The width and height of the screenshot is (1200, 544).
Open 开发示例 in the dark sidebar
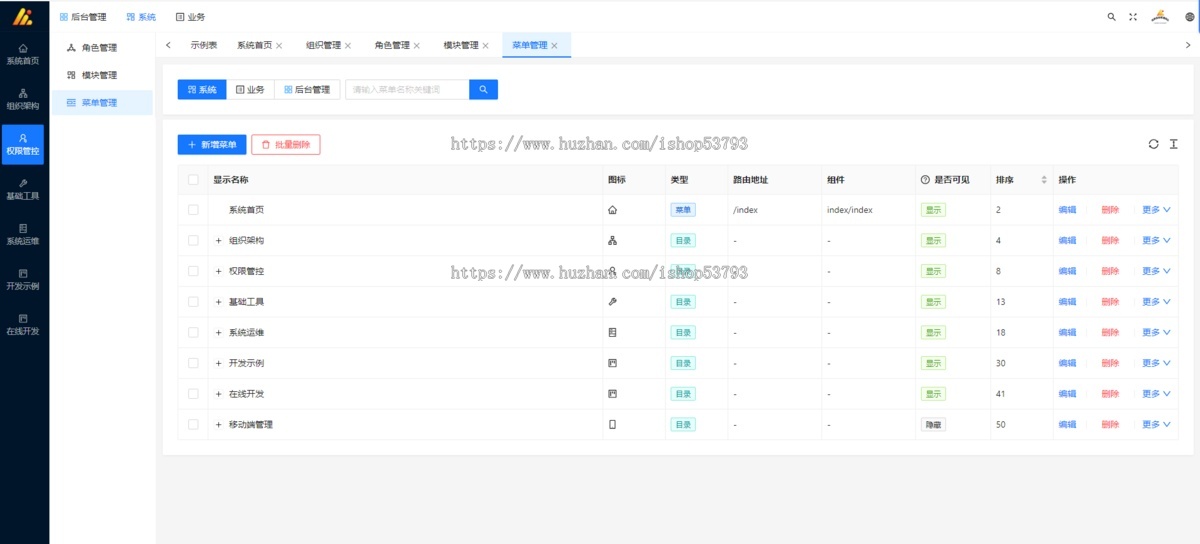point(23,279)
